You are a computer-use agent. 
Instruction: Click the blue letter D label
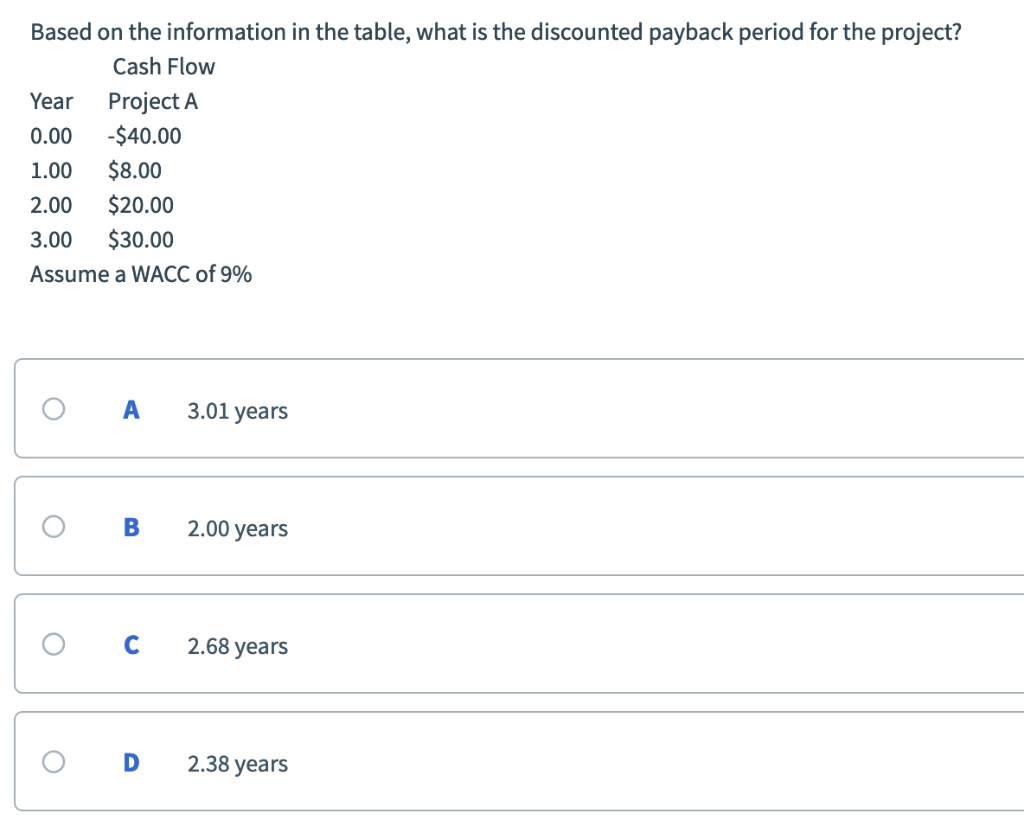pos(131,764)
